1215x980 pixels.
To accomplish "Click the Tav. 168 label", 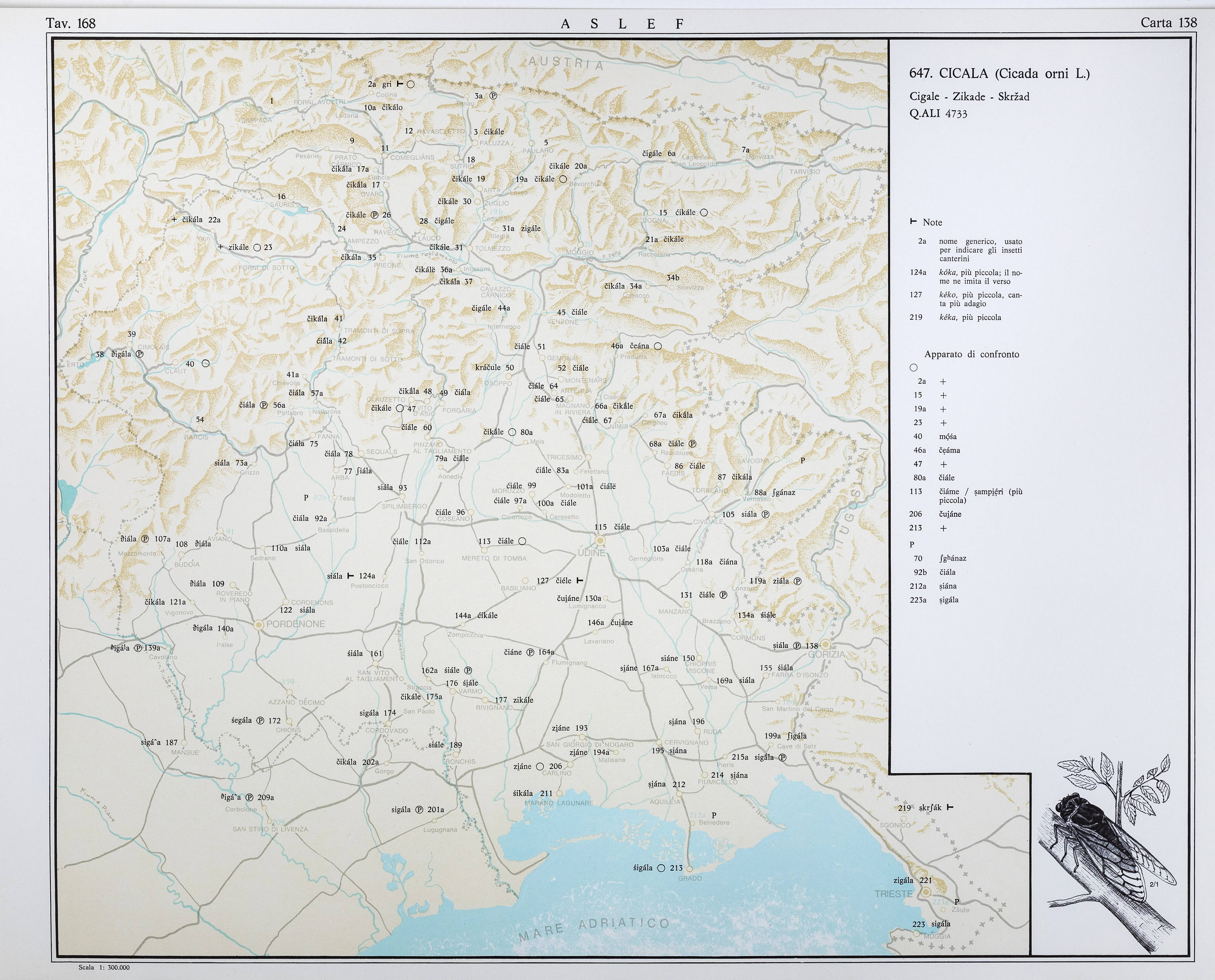I will 70,23.
